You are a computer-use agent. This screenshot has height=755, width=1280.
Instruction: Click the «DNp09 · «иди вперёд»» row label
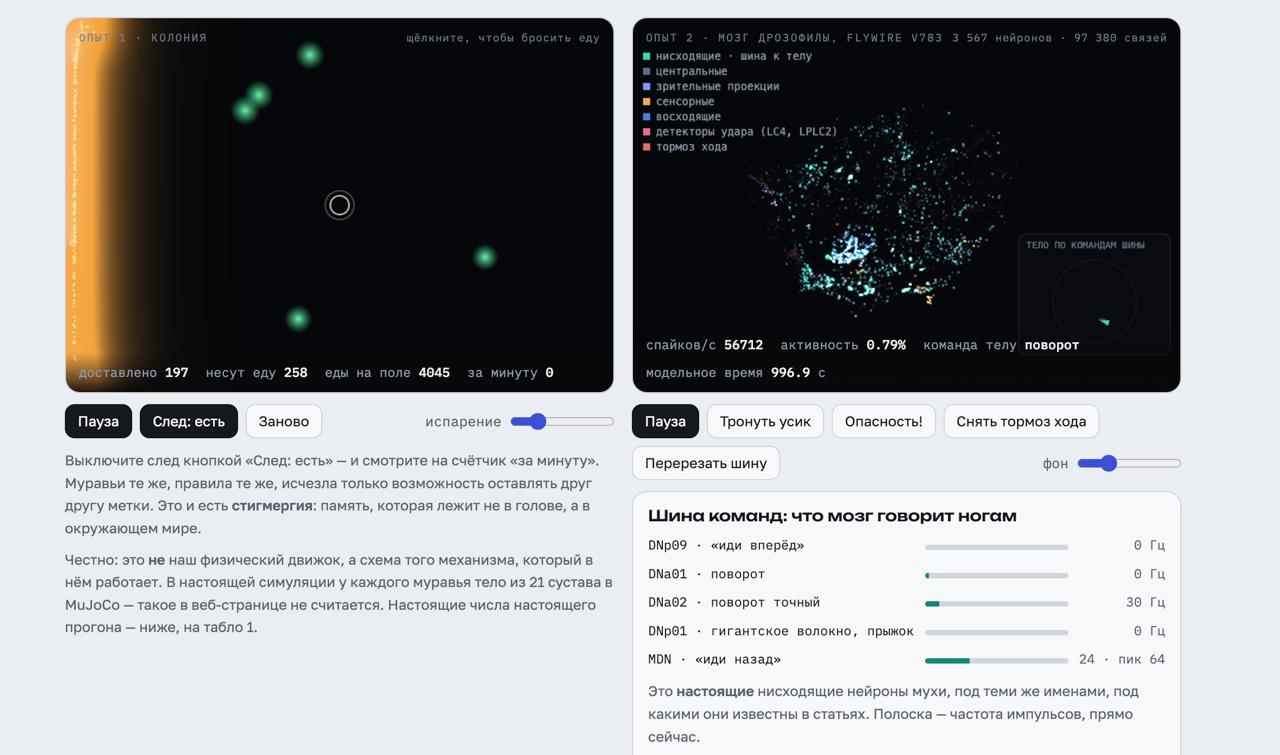(726, 545)
